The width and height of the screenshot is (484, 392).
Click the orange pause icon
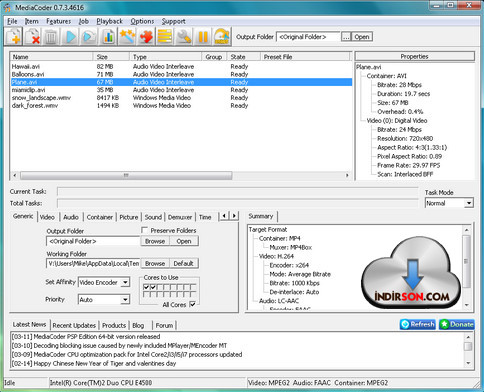pos(203,36)
